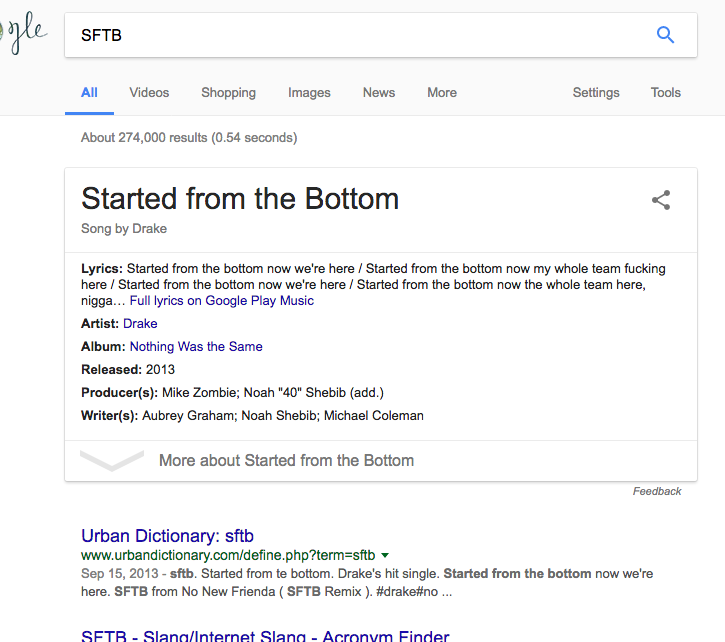Open search Tools
The height and width of the screenshot is (642, 725).
[666, 93]
